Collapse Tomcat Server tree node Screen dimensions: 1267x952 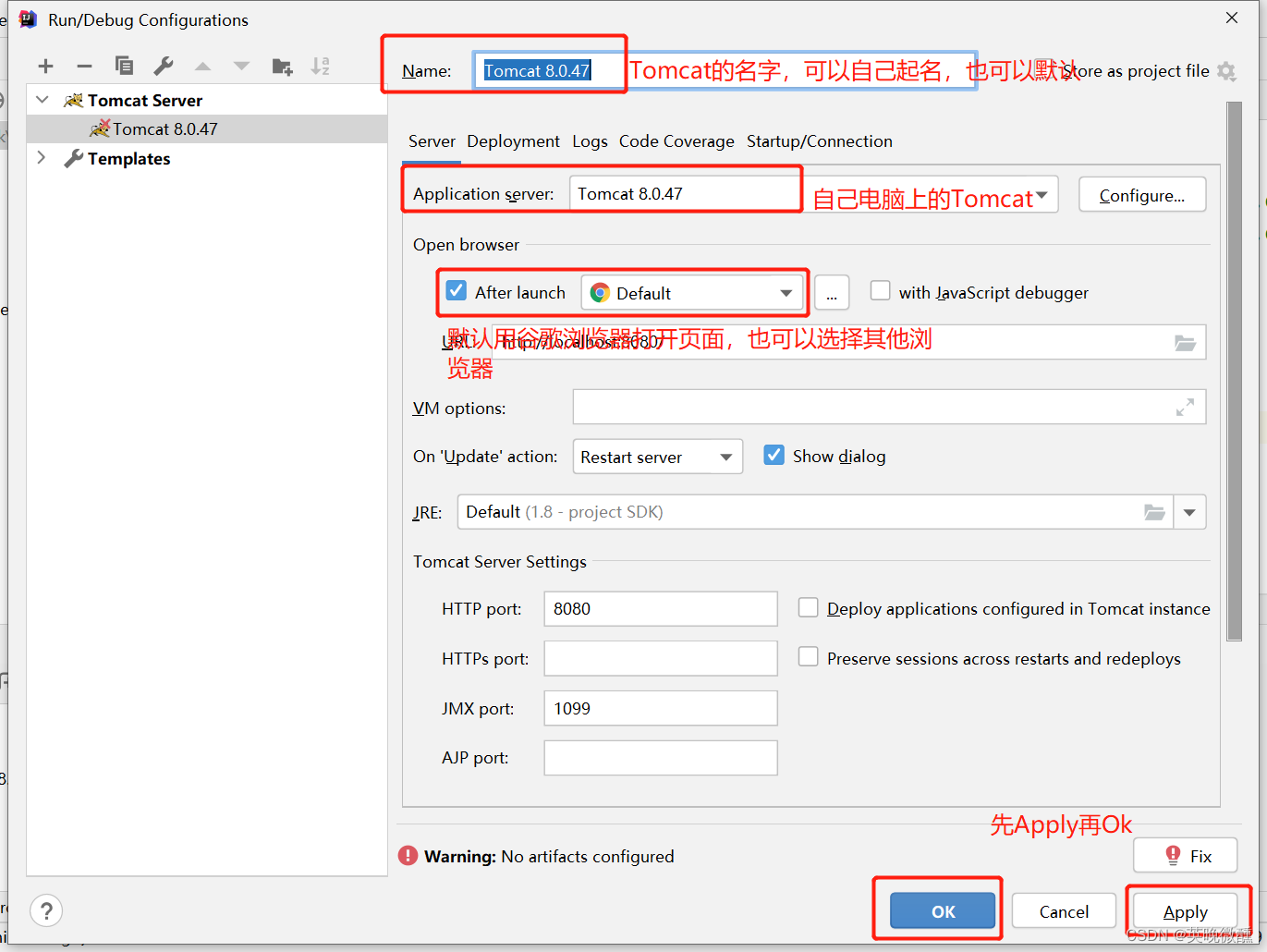click(x=43, y=99)
